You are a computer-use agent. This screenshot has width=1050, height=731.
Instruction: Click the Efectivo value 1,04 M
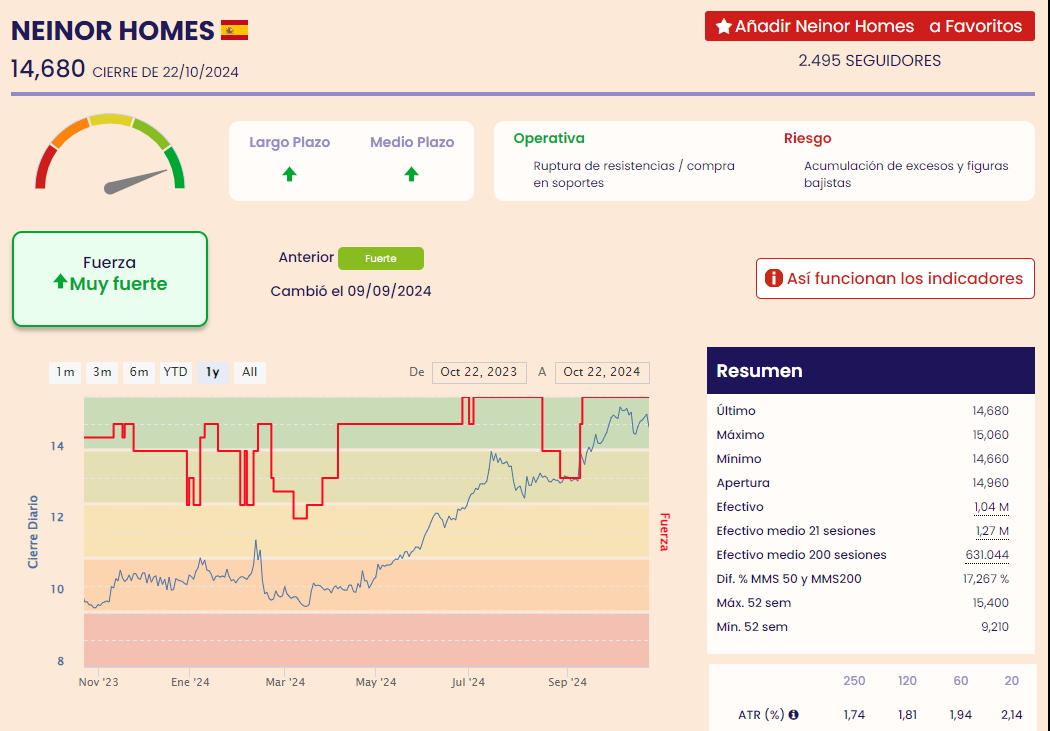click(x=990, y=507)
